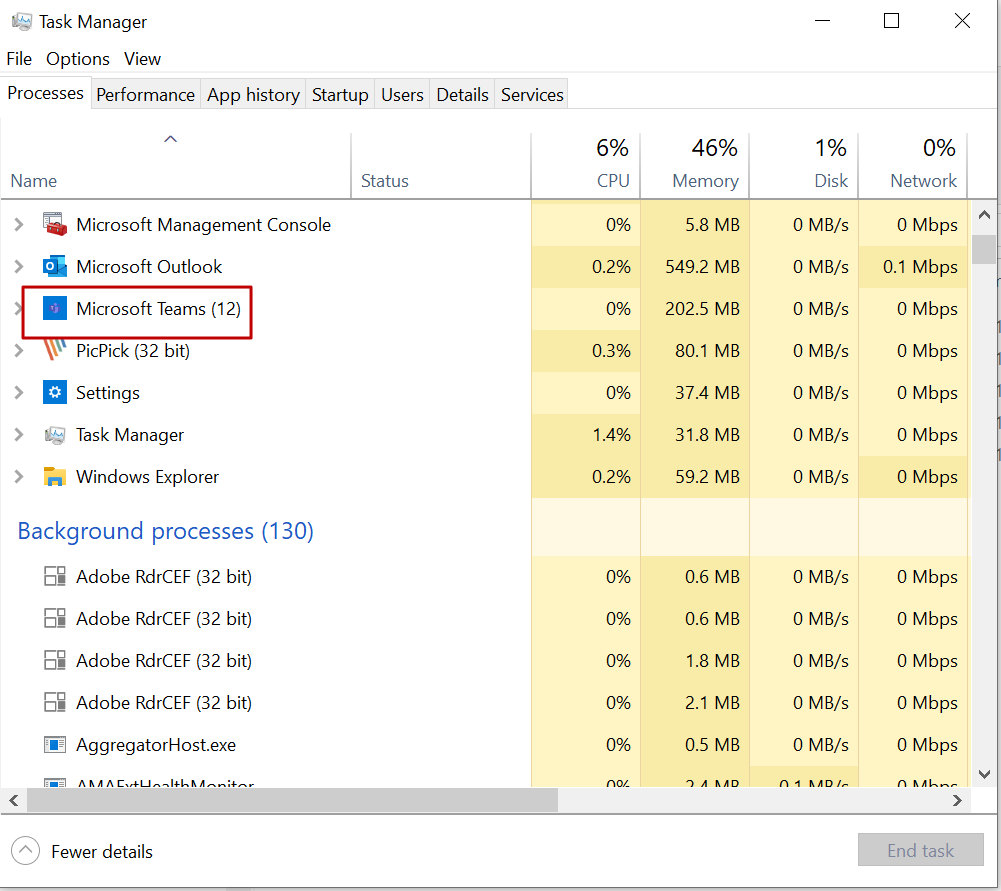This screenshot has width=1001, height=891.
Task: Click the 5.8 MB memory value
Action: coord(712,224)
